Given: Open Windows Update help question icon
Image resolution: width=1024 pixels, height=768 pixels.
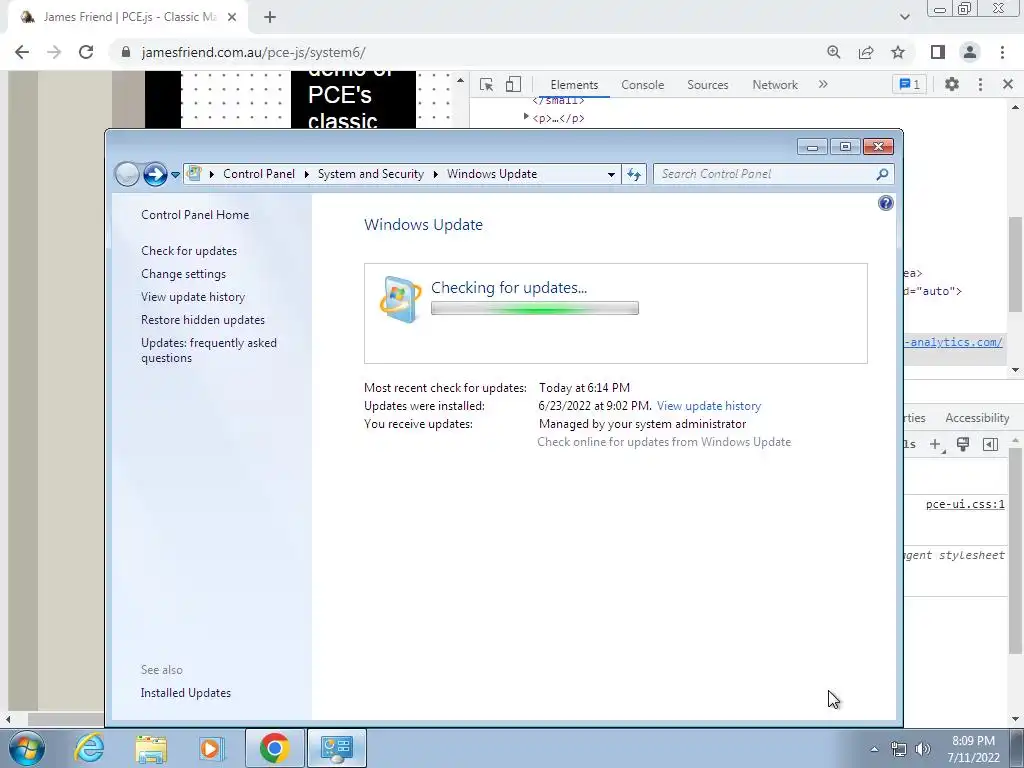Looking at the screenshot, I should click(x=886, y=203).
